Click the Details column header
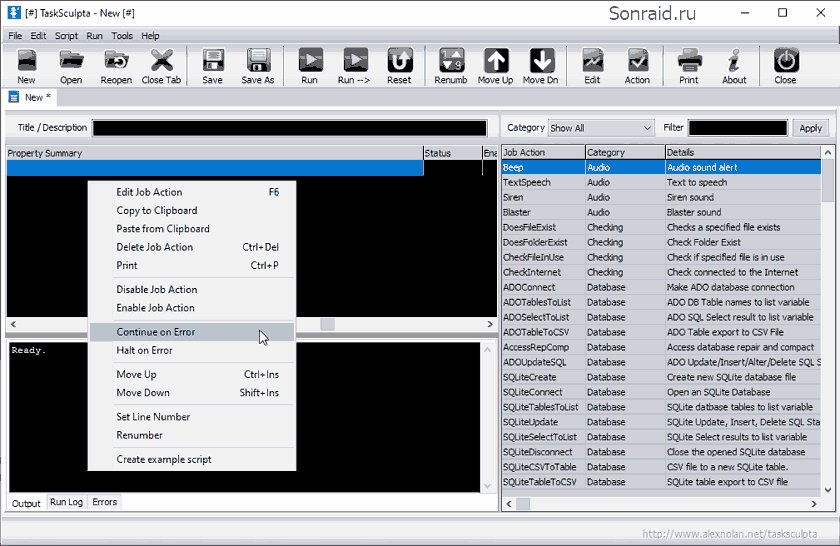 click(x=742, y=152)
